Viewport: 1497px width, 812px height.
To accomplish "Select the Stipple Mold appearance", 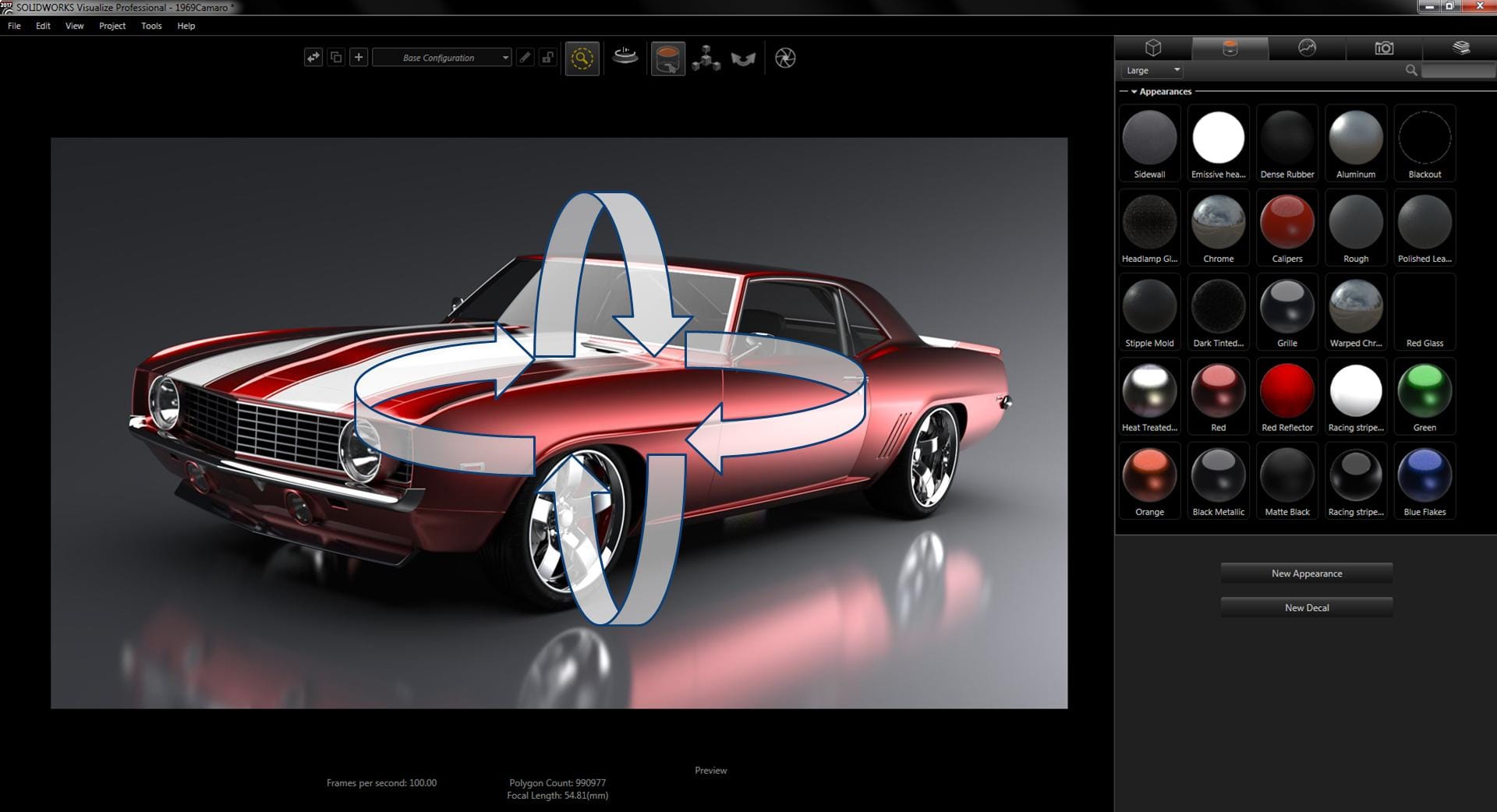I will [1149, 312].
